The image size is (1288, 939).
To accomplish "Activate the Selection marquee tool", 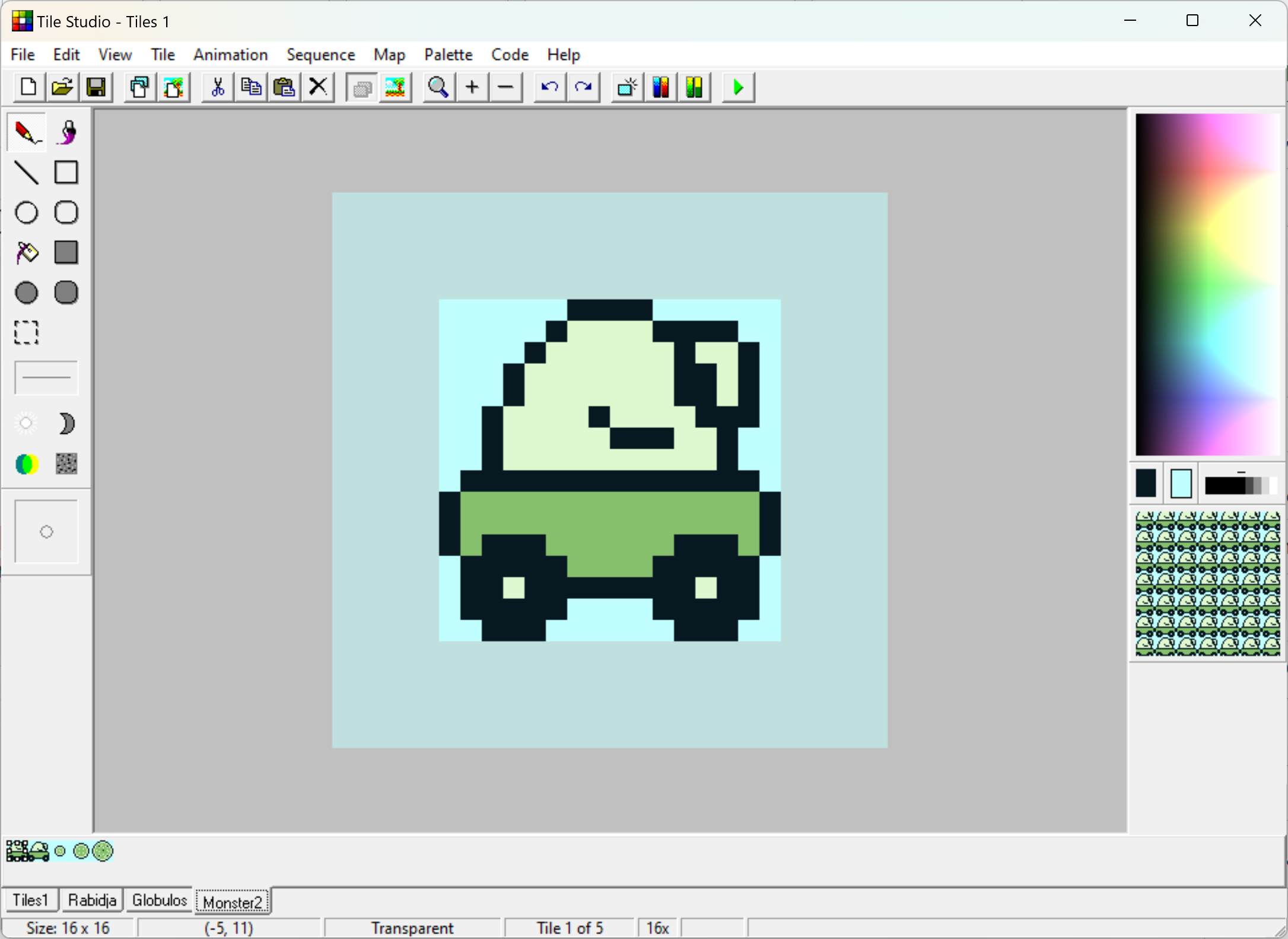I will [27, 332].
